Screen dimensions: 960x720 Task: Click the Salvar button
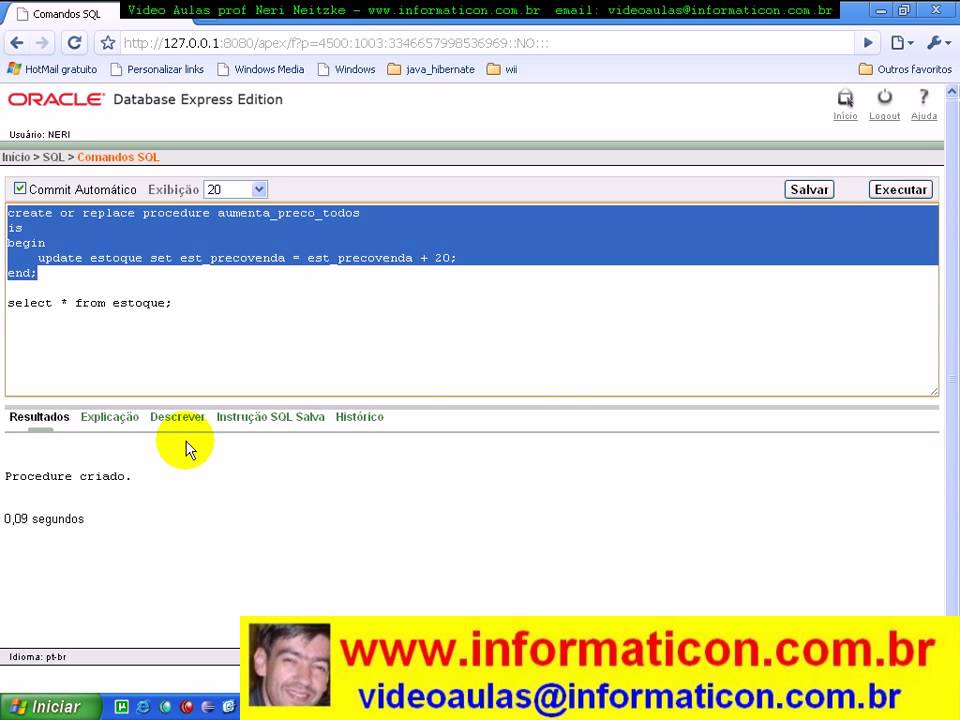click(809, 190)
